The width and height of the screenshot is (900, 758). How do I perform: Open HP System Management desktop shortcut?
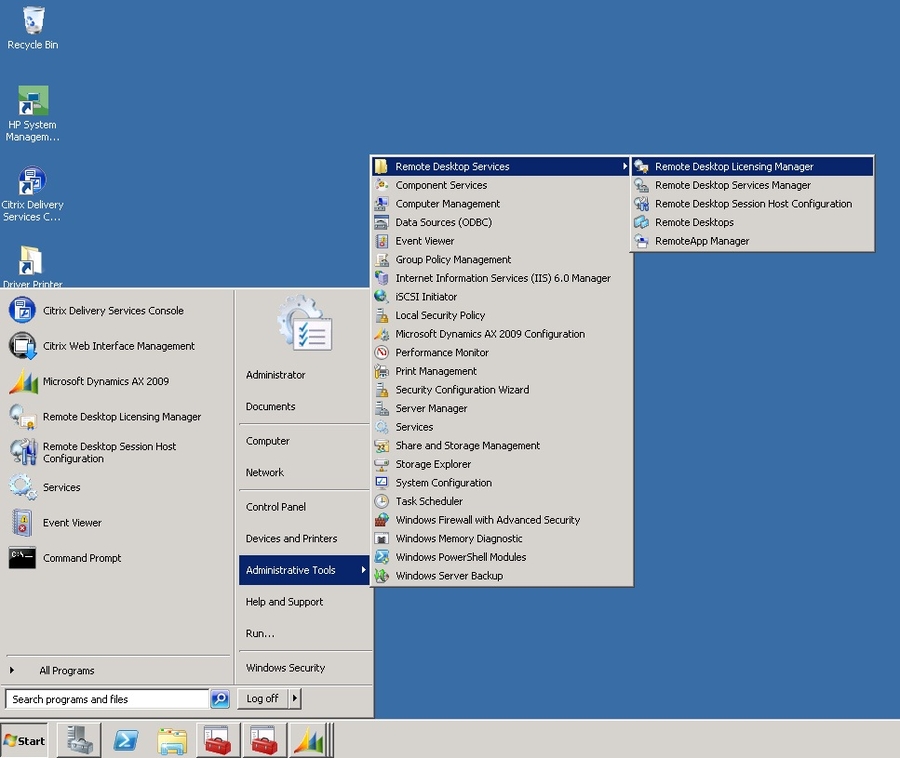32,113
